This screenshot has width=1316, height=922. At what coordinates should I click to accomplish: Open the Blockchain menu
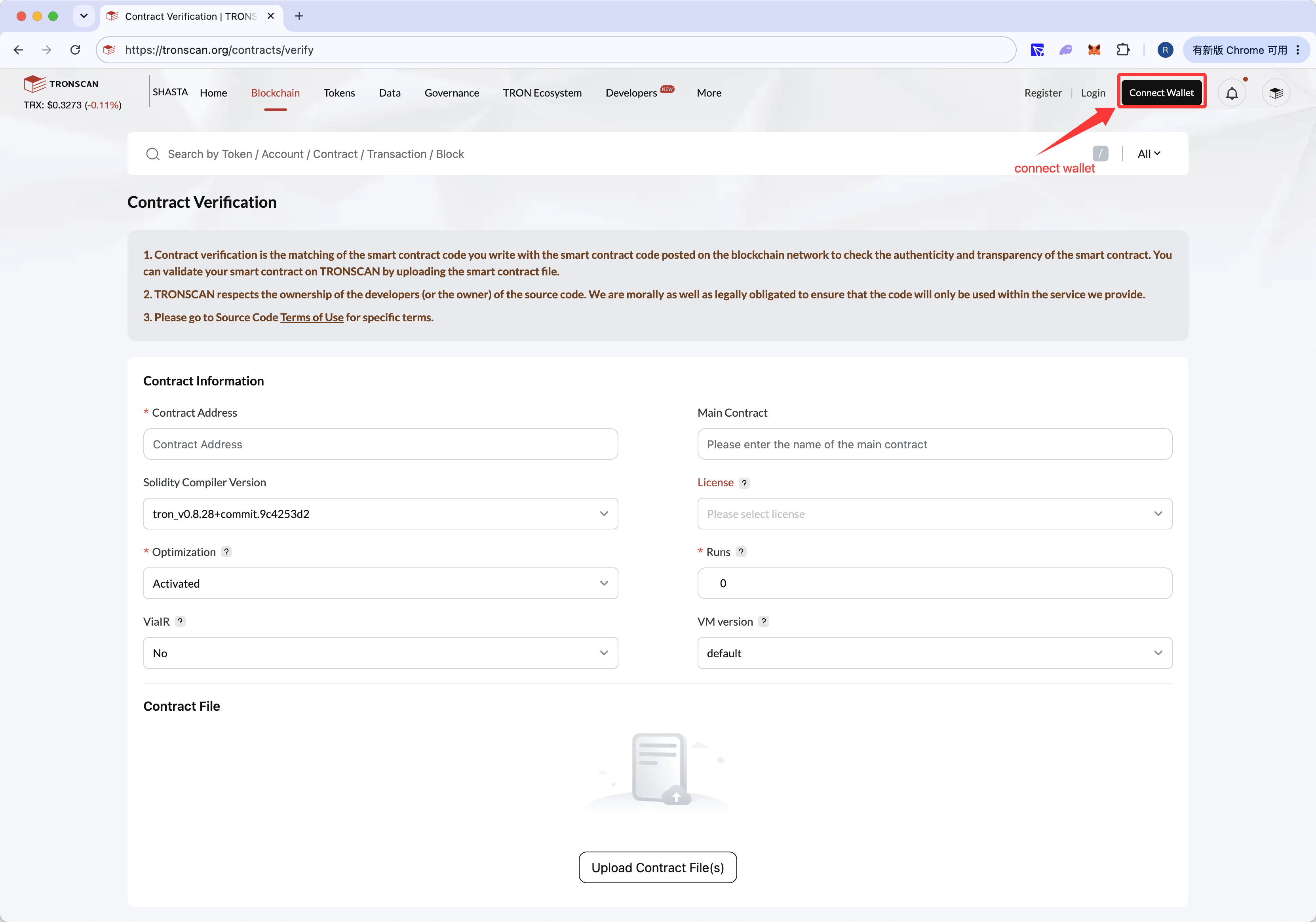(x=275, y=93)
